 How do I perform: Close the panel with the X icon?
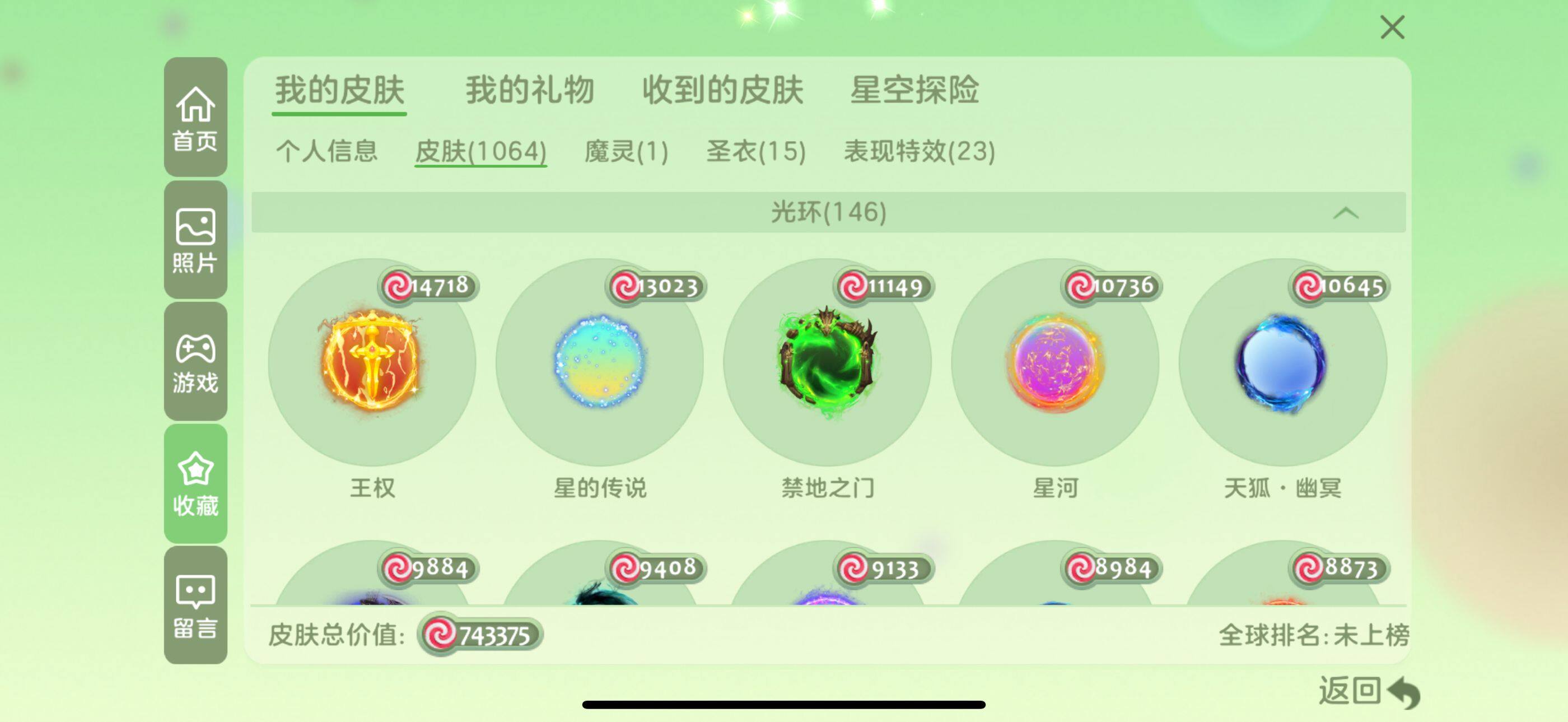pos(1392,27)
